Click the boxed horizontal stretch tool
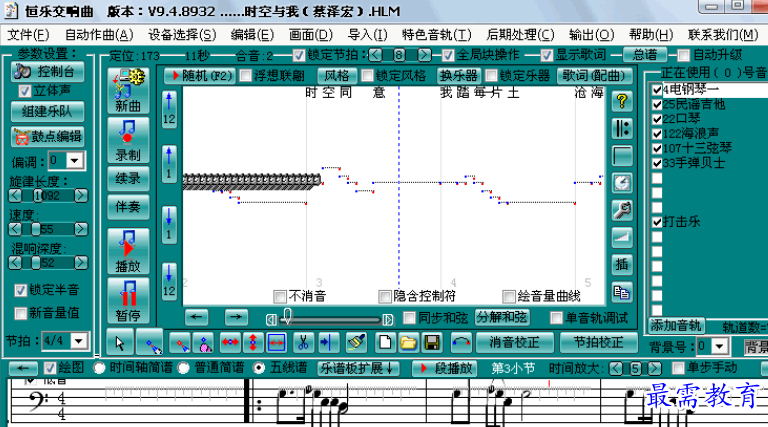This screenshot has height=427, width=768. 276,343
